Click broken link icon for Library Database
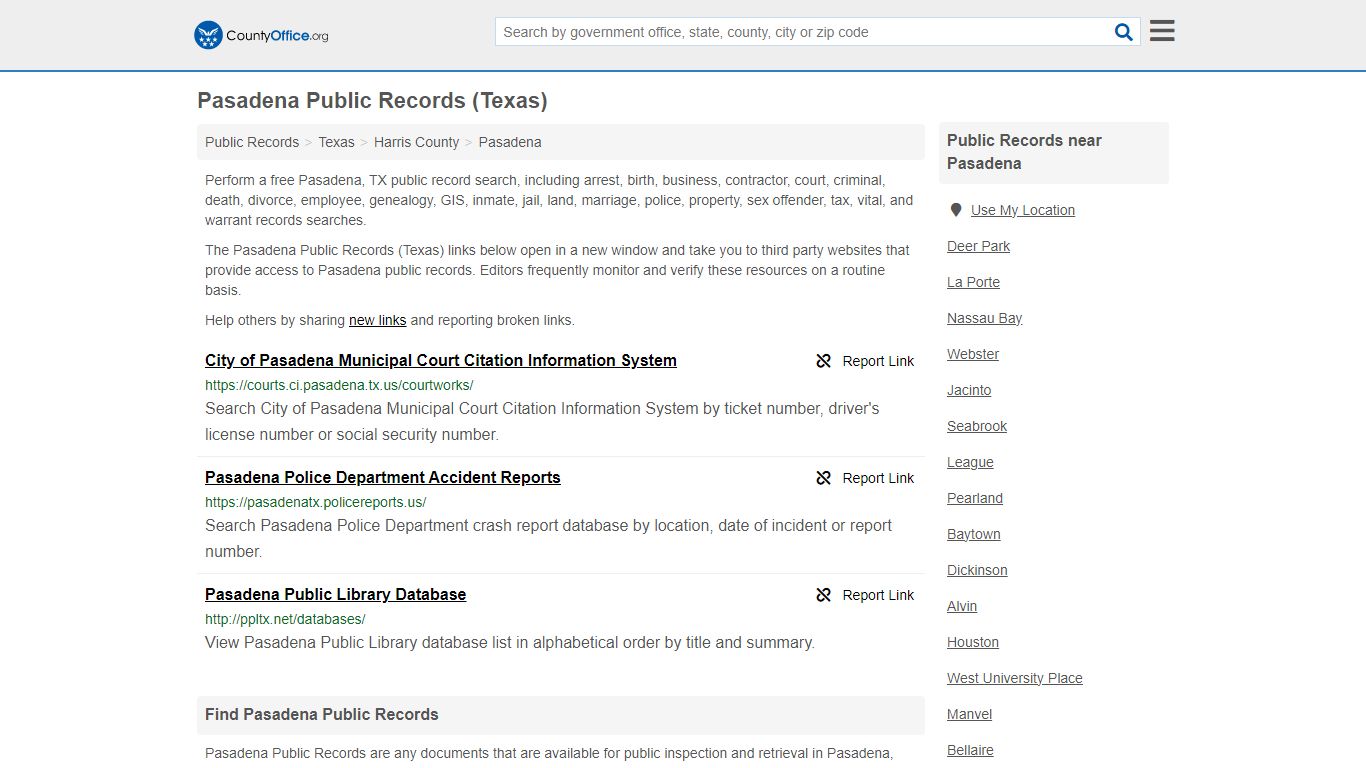Viewport: 1366px width, 768px height. (824, 595)
